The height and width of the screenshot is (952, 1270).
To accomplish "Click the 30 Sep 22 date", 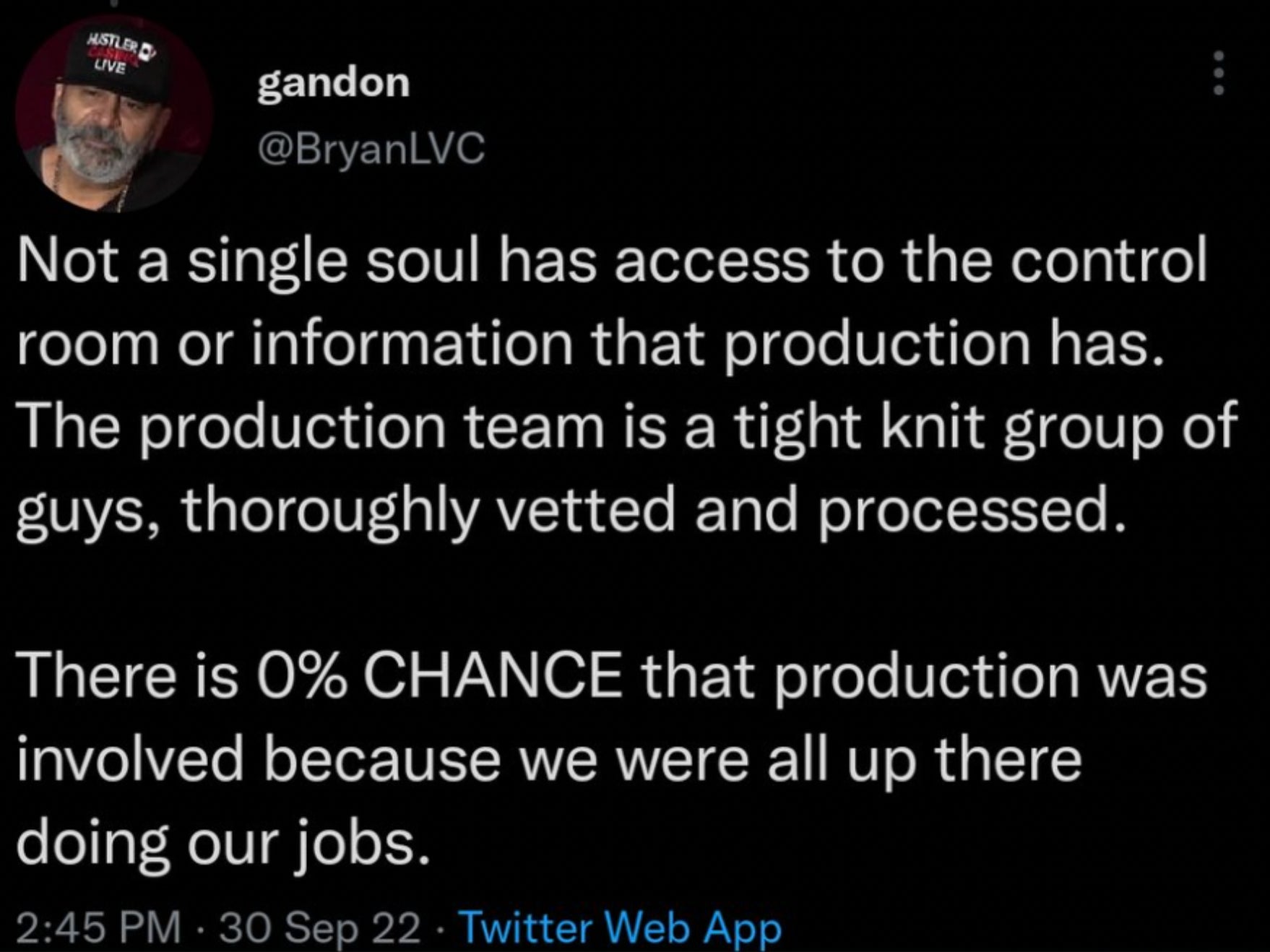I will (319, 927).
